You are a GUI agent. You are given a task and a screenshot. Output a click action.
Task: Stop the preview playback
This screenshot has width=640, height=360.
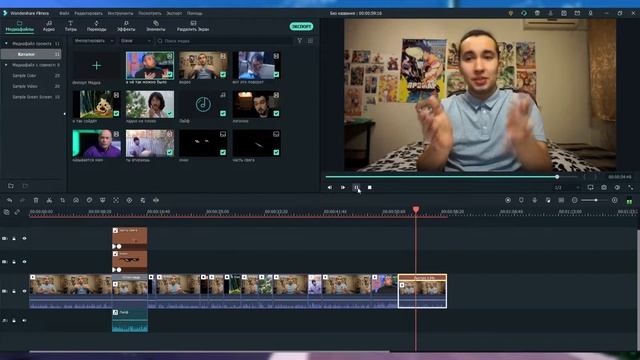click(x=369, y=187)
